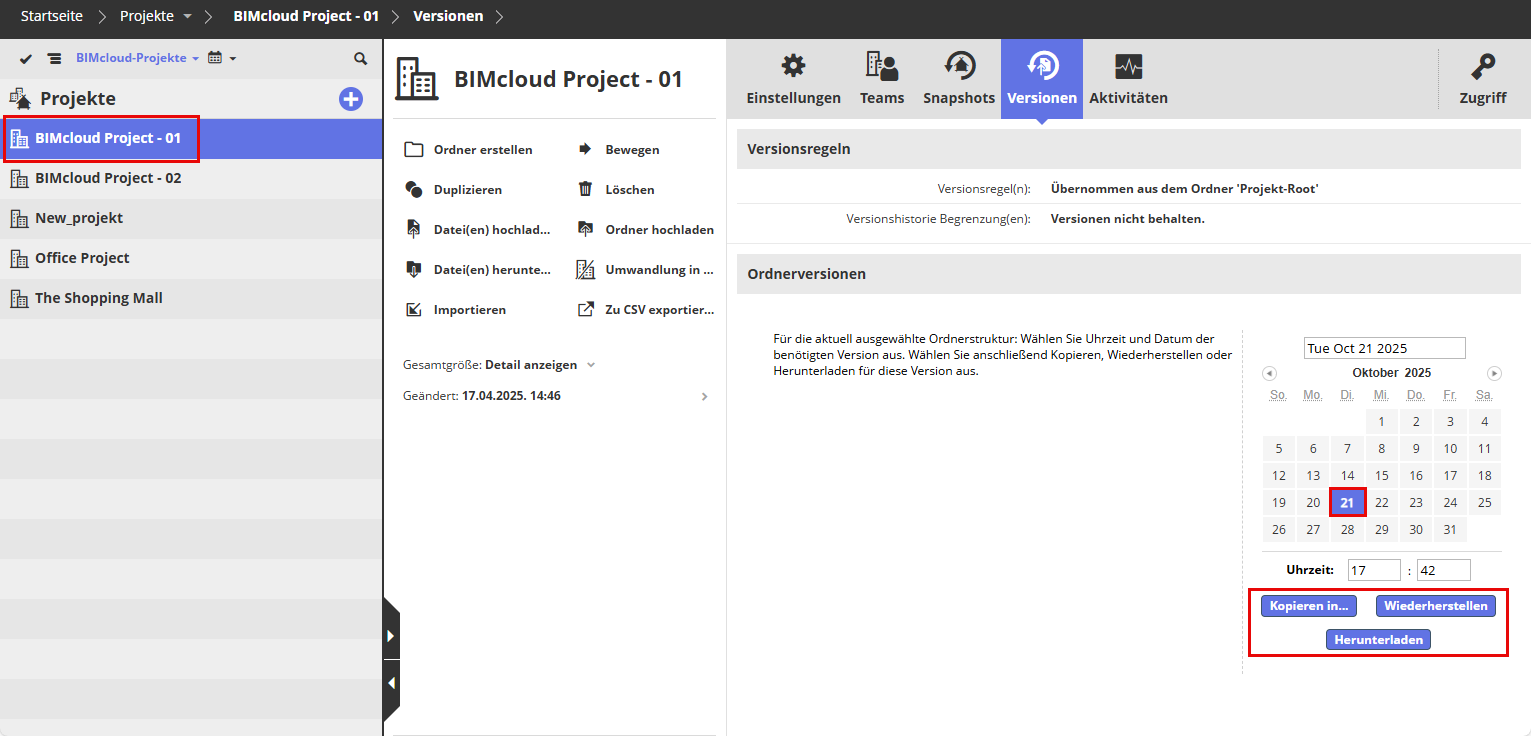Image resolution: width=1531 pixels, height=736 pixels.
Task: Click the Ordner hochladen icon
Action: pyautogui.click(x=586, y=229)
